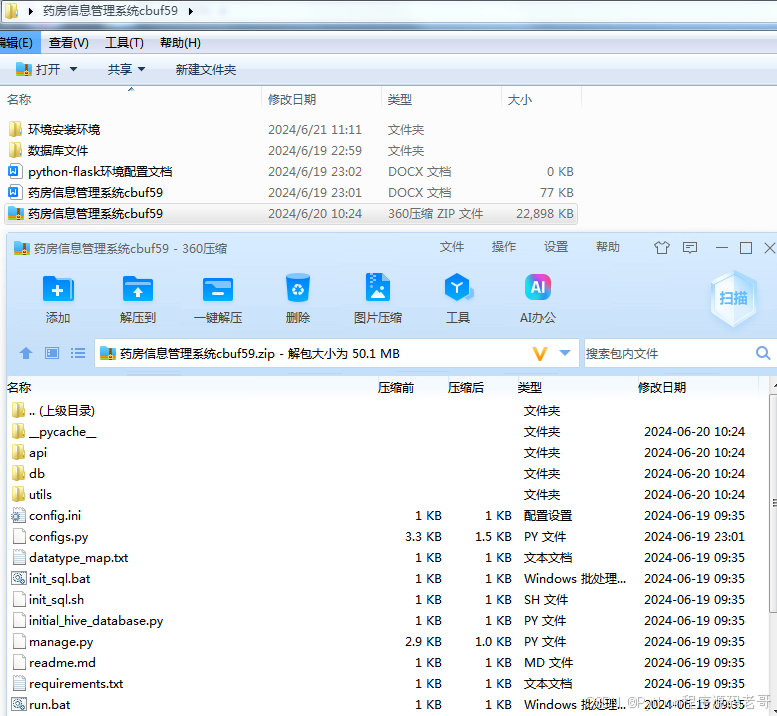Select the config.ini file icon
The width and height of the screenshot is (777, 716).
coord(18,516)
